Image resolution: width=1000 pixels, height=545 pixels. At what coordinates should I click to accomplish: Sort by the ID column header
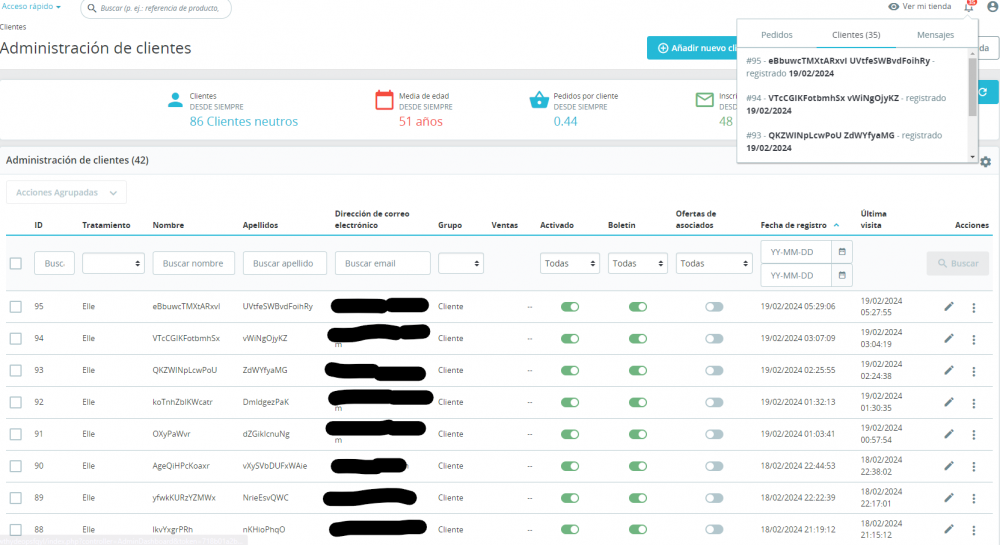(x=38, y=225)
